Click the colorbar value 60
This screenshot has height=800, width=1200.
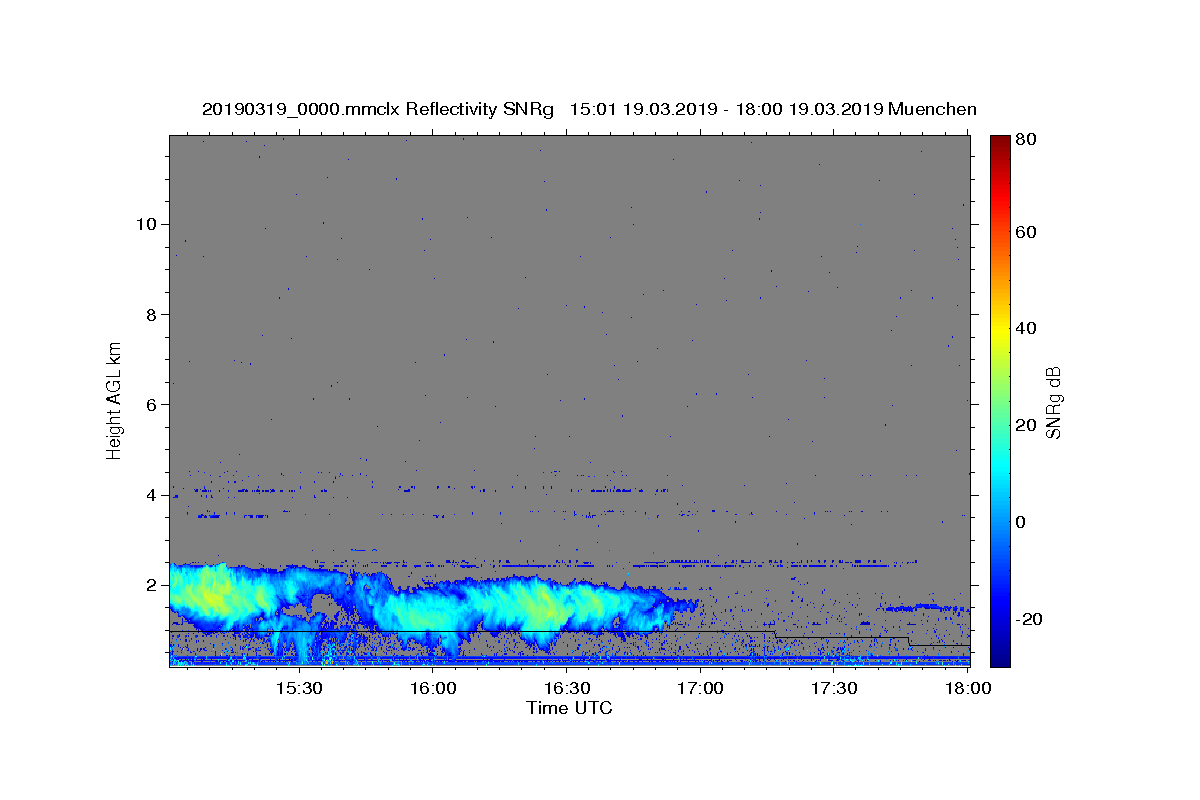(x=1028, y=232)
